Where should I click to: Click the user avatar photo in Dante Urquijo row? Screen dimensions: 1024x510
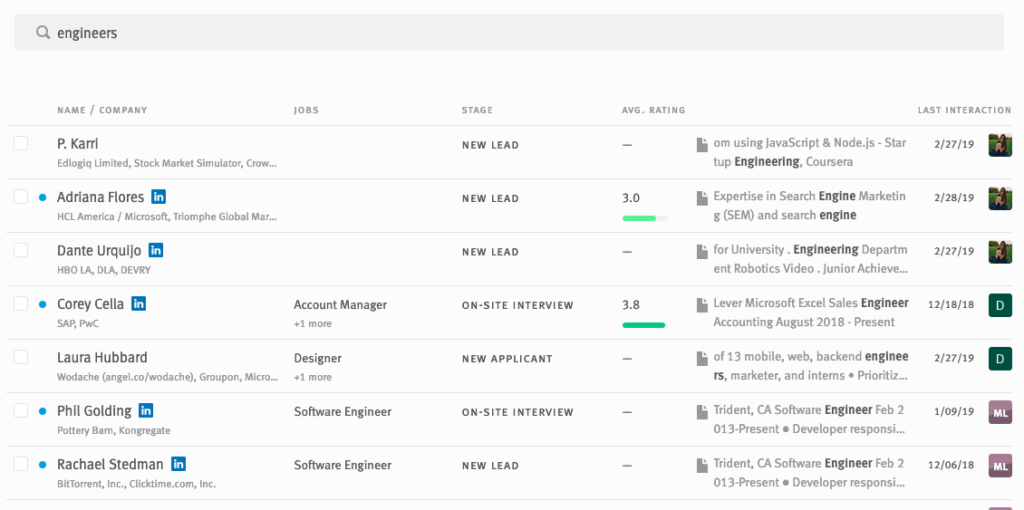click(1000, 252)
